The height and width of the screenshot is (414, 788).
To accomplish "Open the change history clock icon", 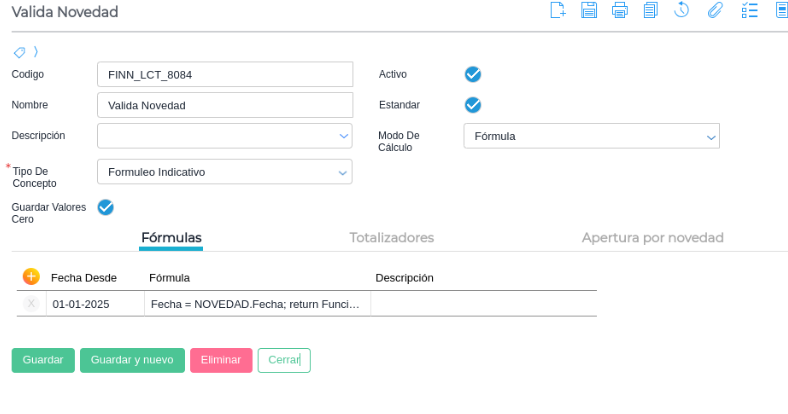I will point(682,11).
